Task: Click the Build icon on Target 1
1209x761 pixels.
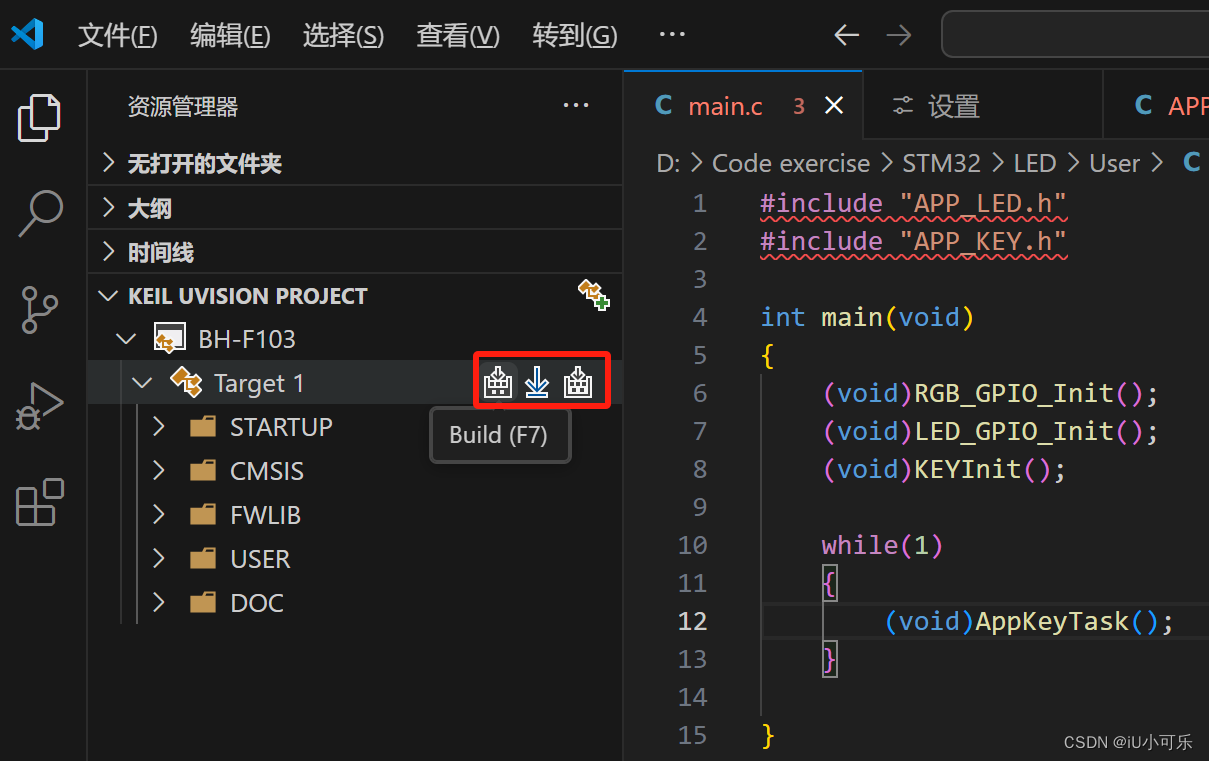Action: click(x=498, y=382)
